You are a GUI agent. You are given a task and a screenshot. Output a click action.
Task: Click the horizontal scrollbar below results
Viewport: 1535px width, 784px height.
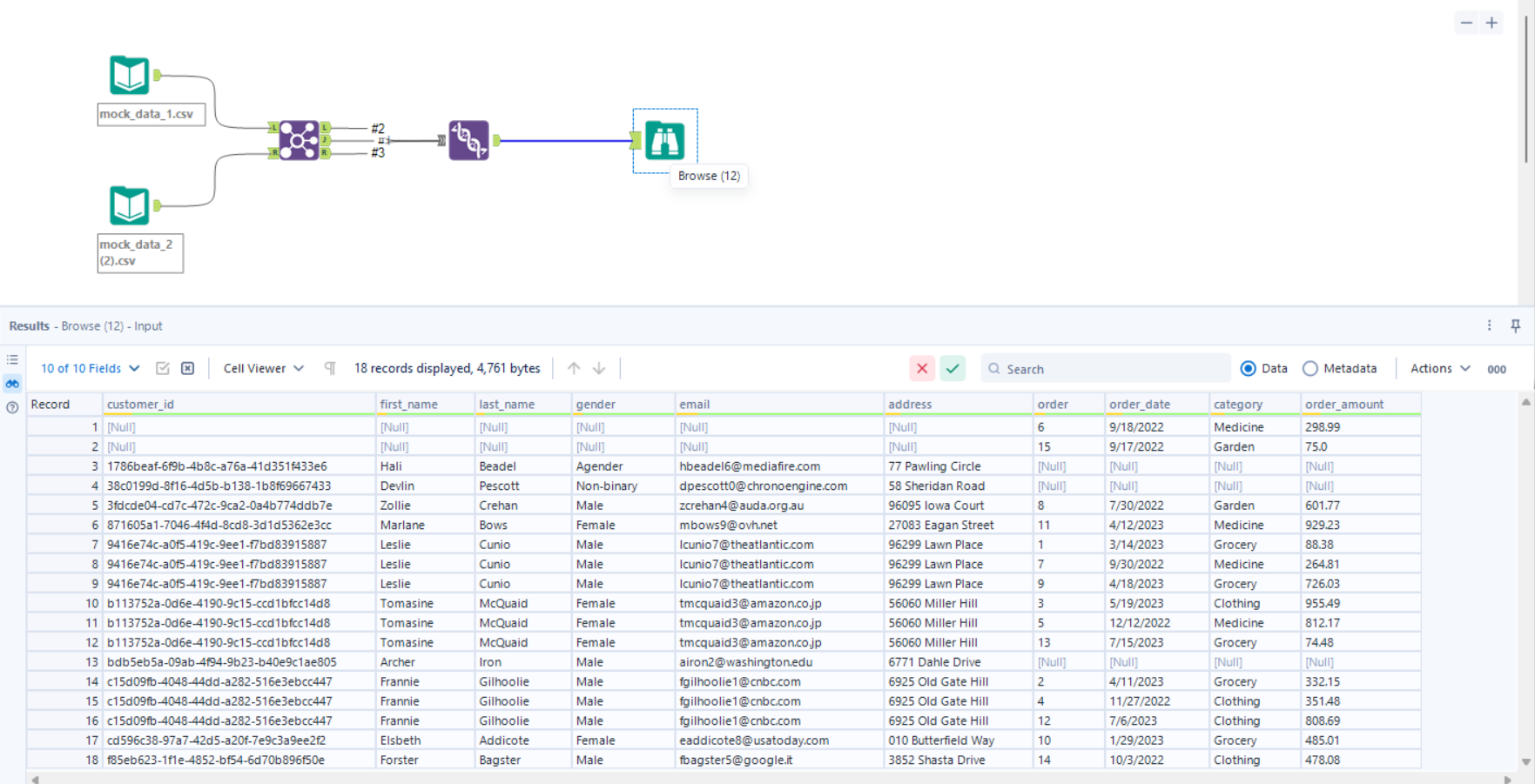[x=766, y=779]
